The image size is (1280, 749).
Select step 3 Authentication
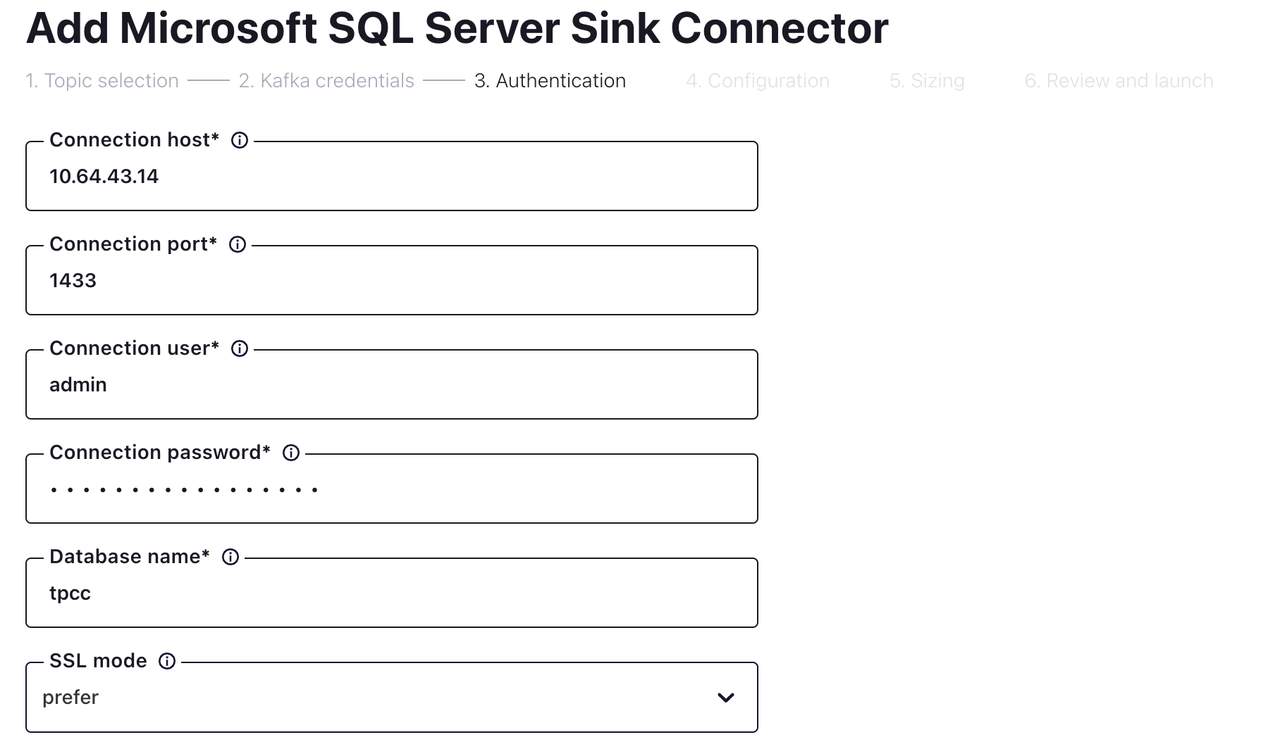550,81
